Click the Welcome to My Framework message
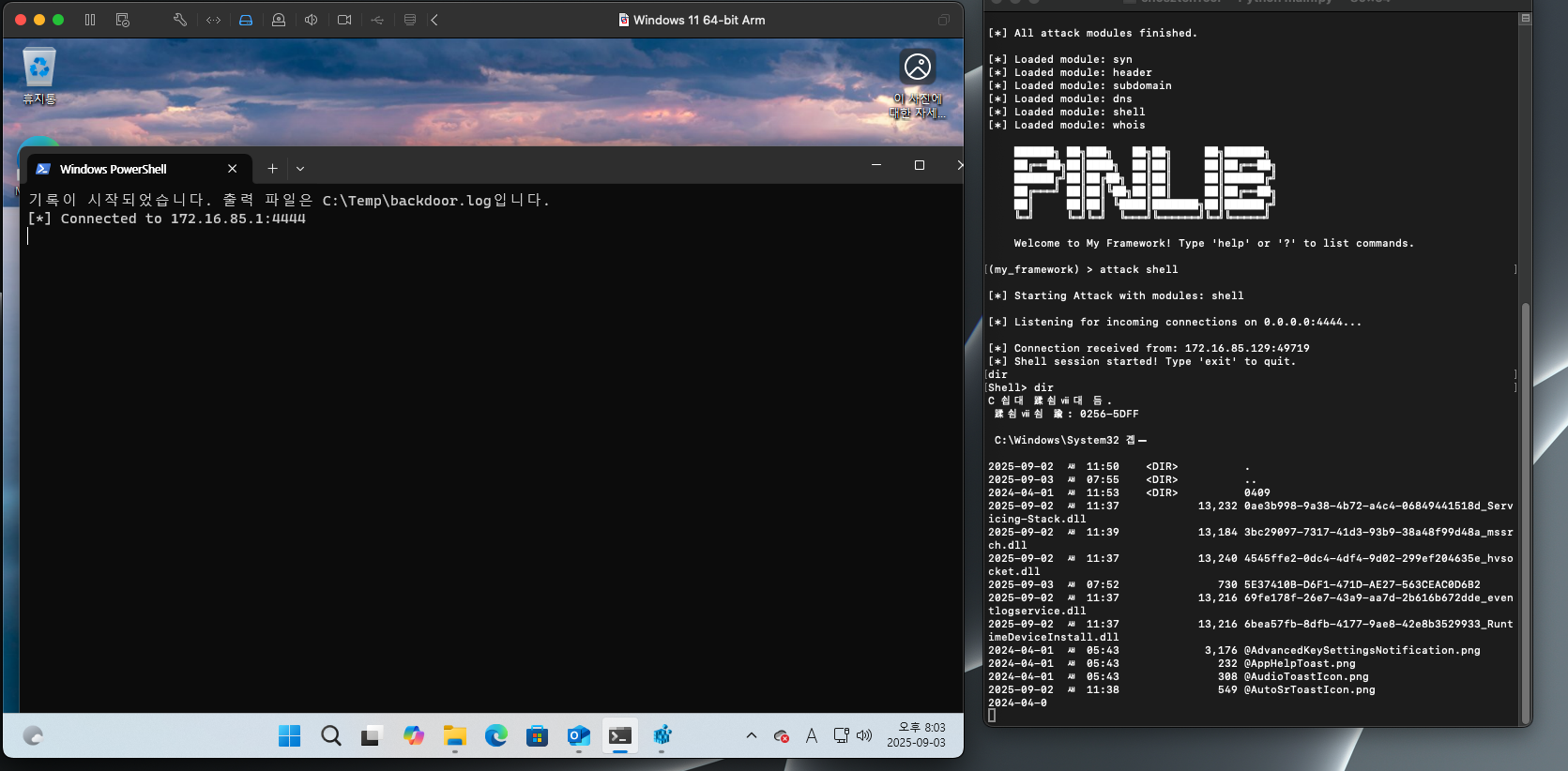The image size is (1568, 771). (x=1214, y=243)
